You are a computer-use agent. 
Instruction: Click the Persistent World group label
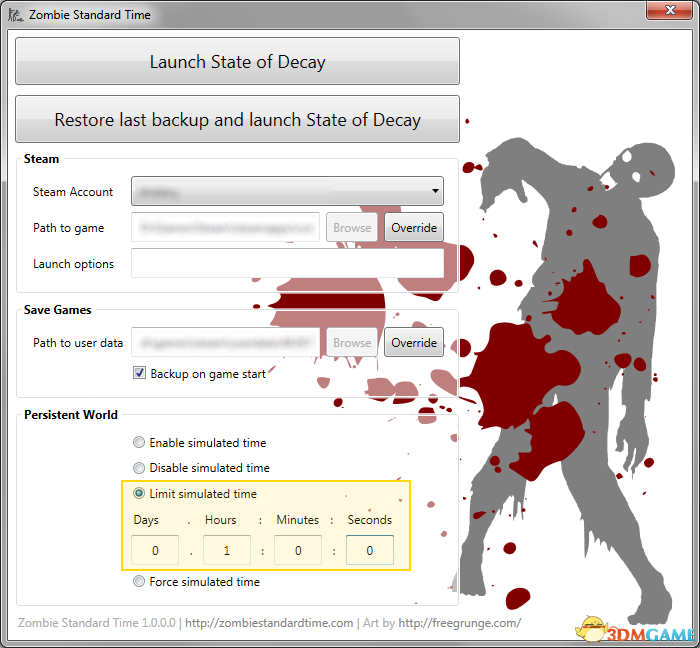[71, 415]
